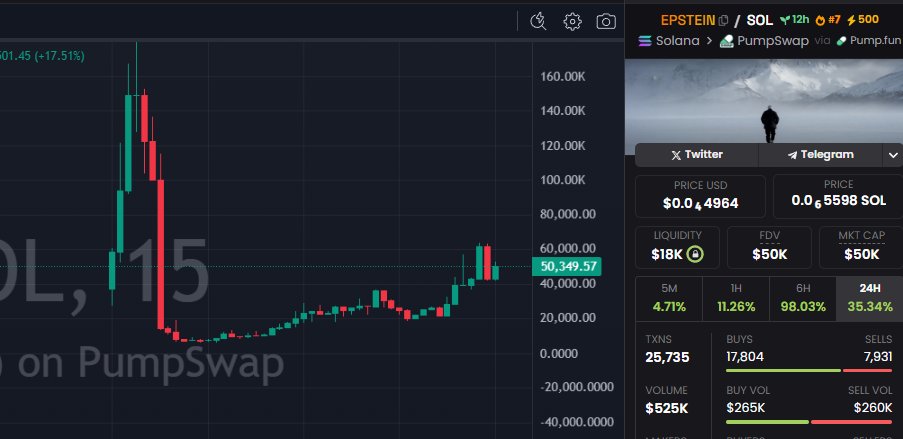Take a chart snapshot with camera icon
This screenshot has height=439, width=903.
click(x=606, y=22)
